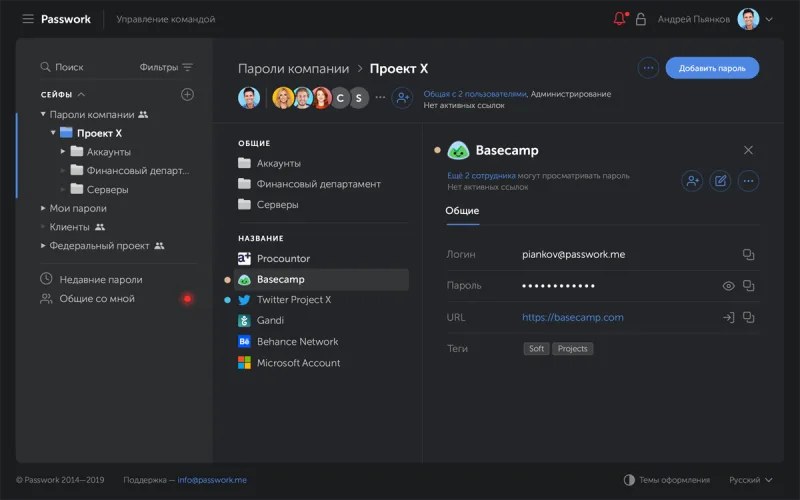Expand Федеральный проект vault arrow
Image resolution: width=800 pixels, height=500 pixels.
click(x=43, y=245)
